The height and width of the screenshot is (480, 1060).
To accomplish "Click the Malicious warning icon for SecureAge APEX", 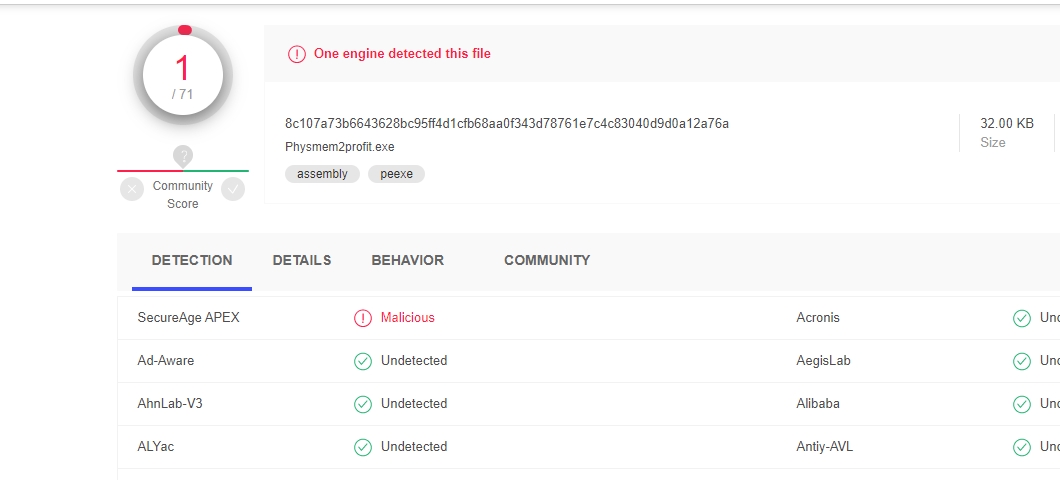I will [363, 318].
